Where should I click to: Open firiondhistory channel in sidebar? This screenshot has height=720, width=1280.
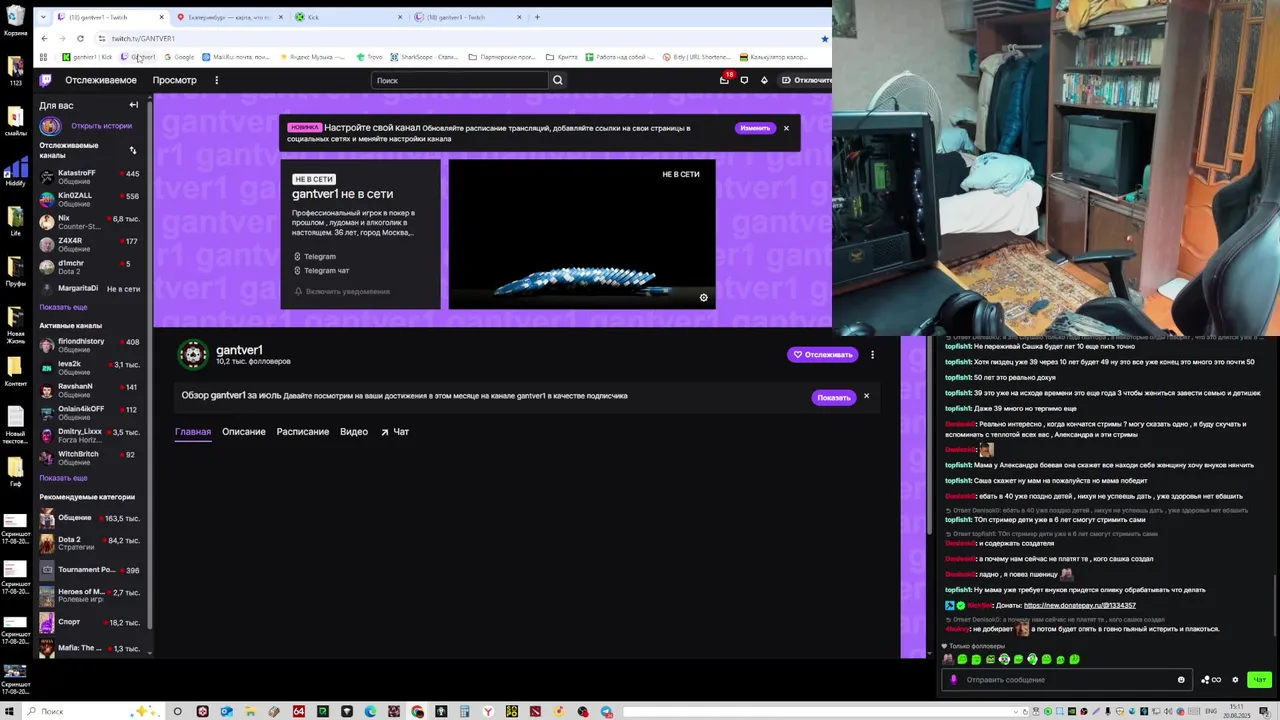click(93, 345)
